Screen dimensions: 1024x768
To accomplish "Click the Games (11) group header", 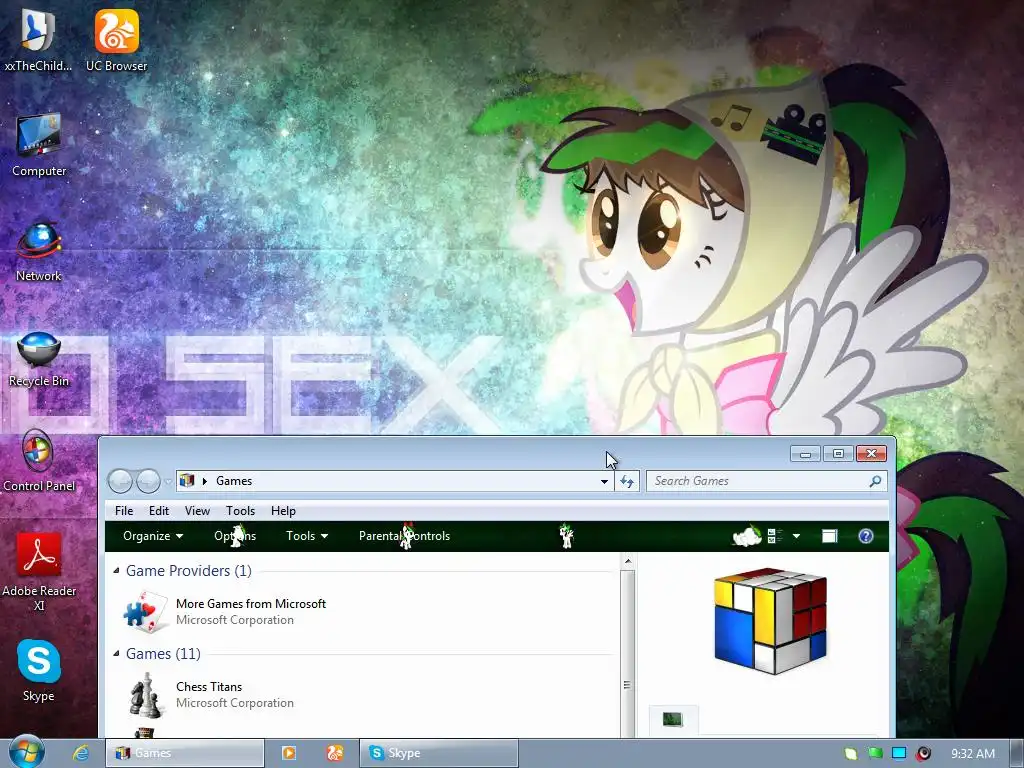I will (x=163, y=654).
